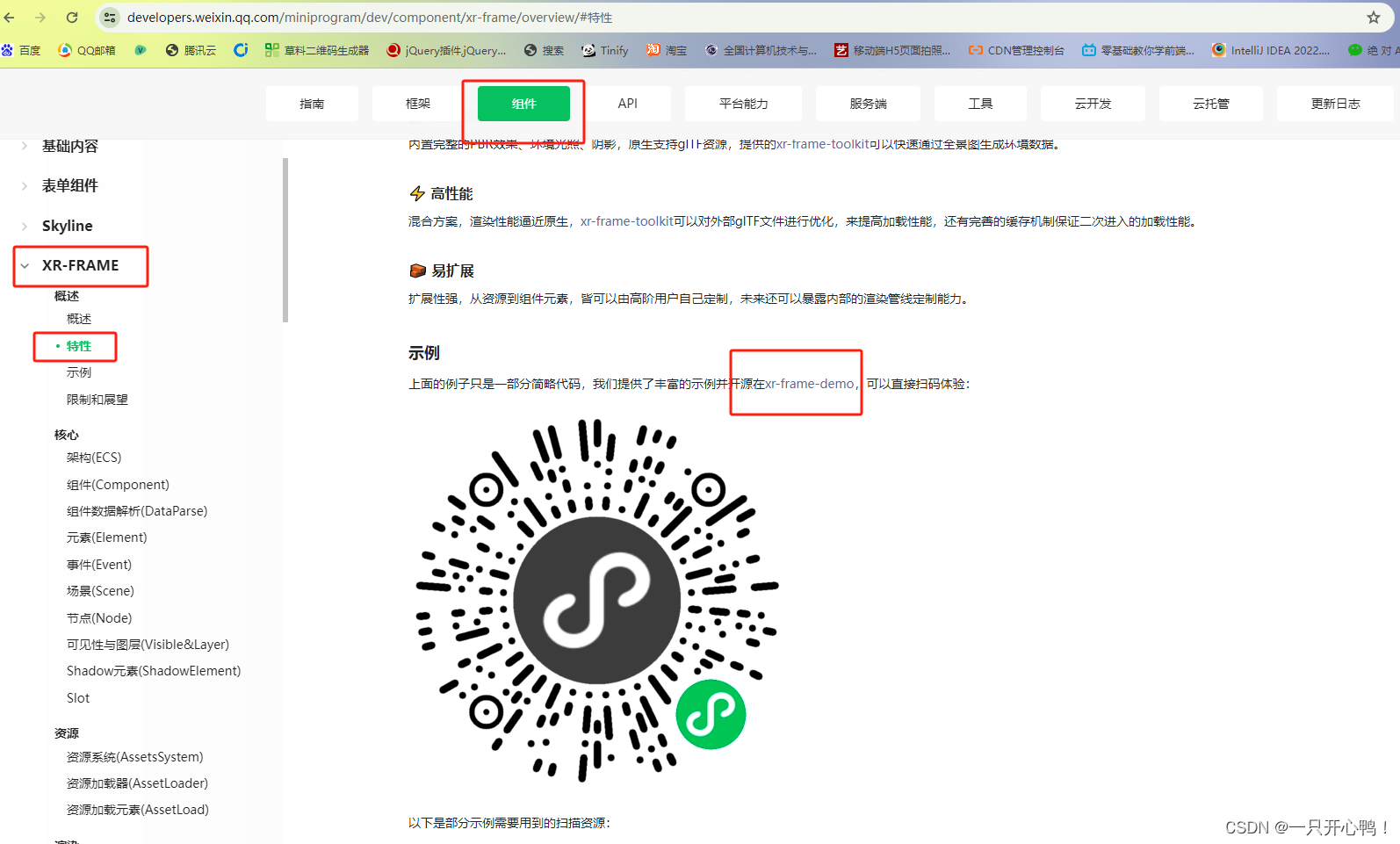
Task: Switch to the 指南 tab
Action: [x=312, y=104]
